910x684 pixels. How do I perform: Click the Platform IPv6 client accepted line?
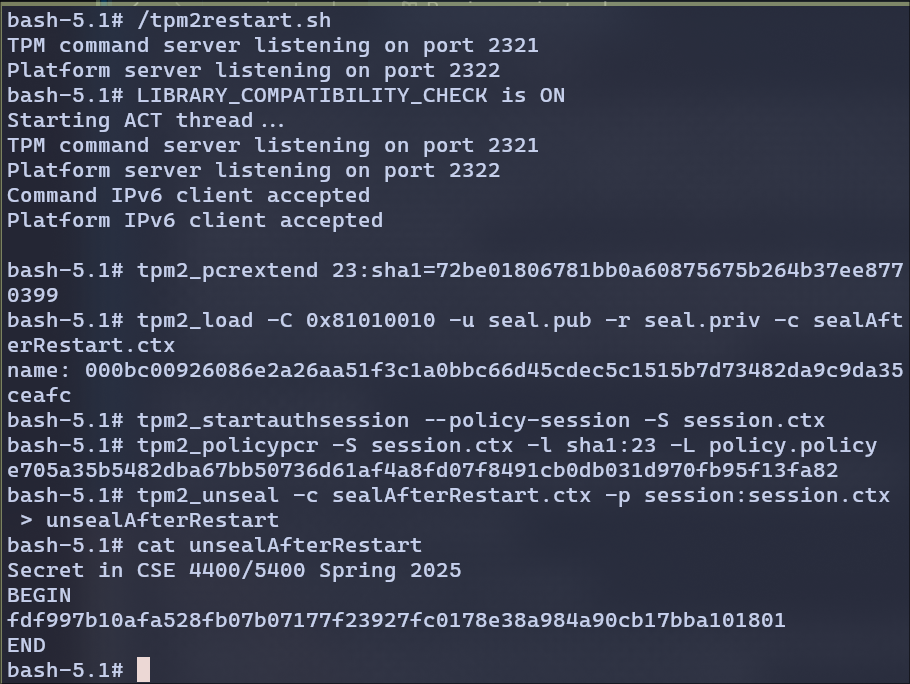(195, 220)
